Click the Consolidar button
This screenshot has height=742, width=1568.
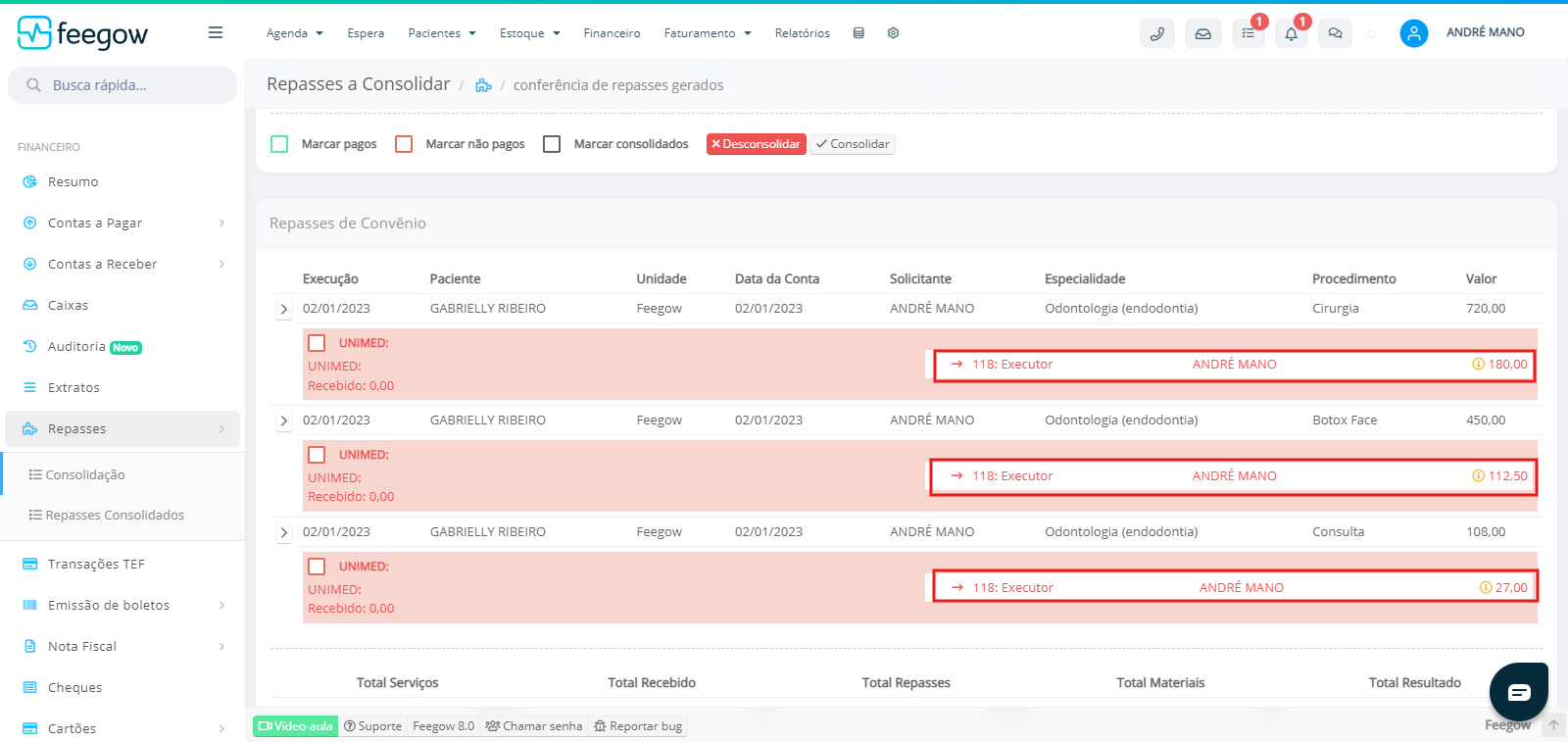853,144
